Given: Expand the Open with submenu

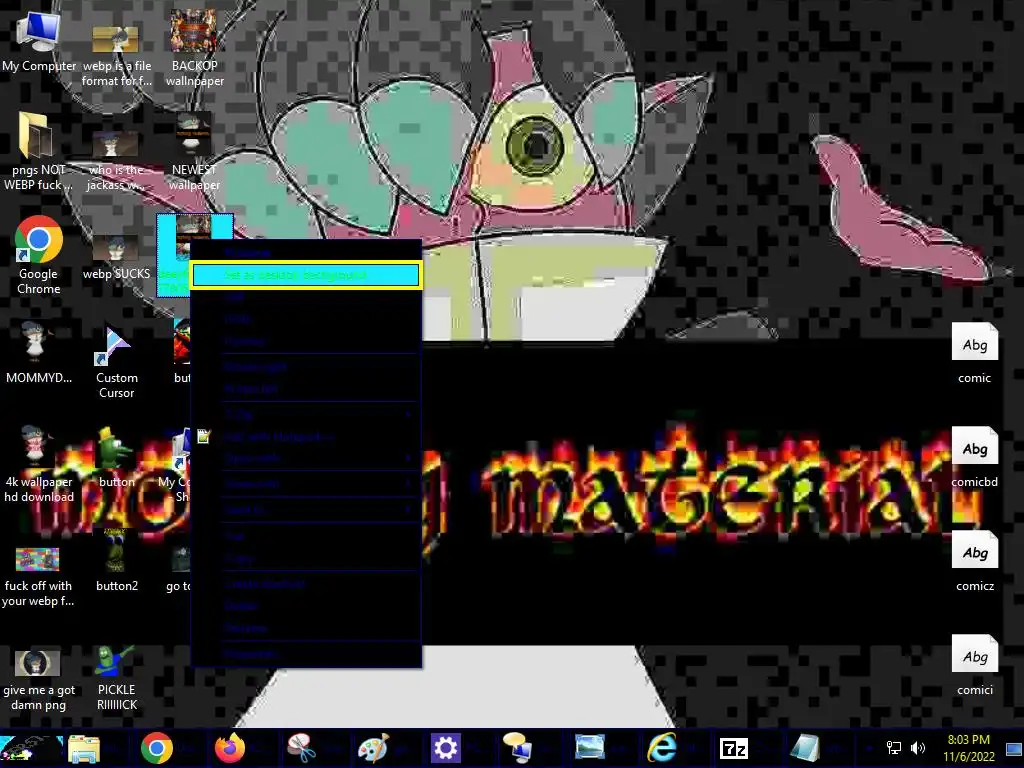Looking at the screenshot, I should pos(306,458).
